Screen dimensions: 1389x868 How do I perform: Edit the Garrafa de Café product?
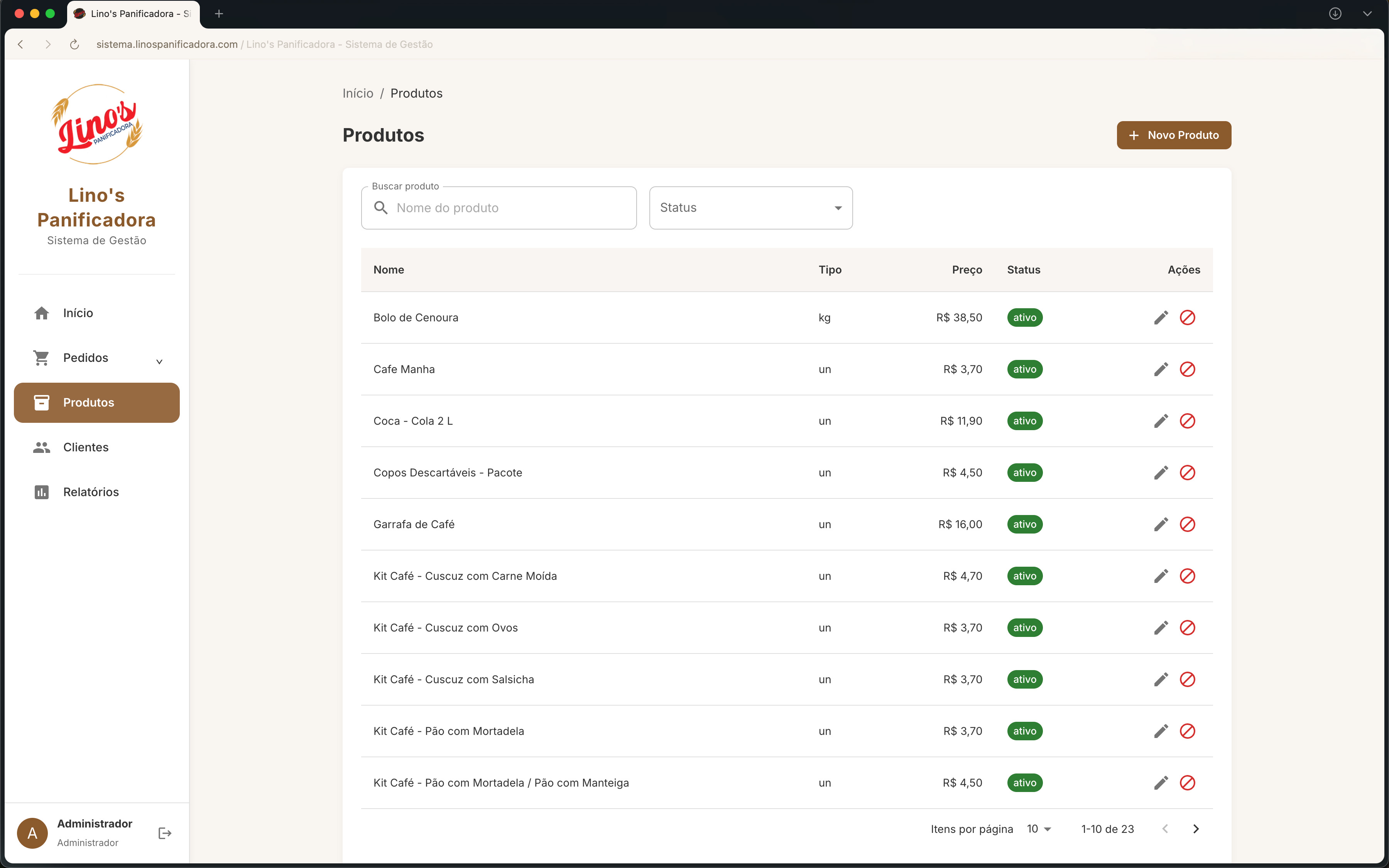[1161, 524]
